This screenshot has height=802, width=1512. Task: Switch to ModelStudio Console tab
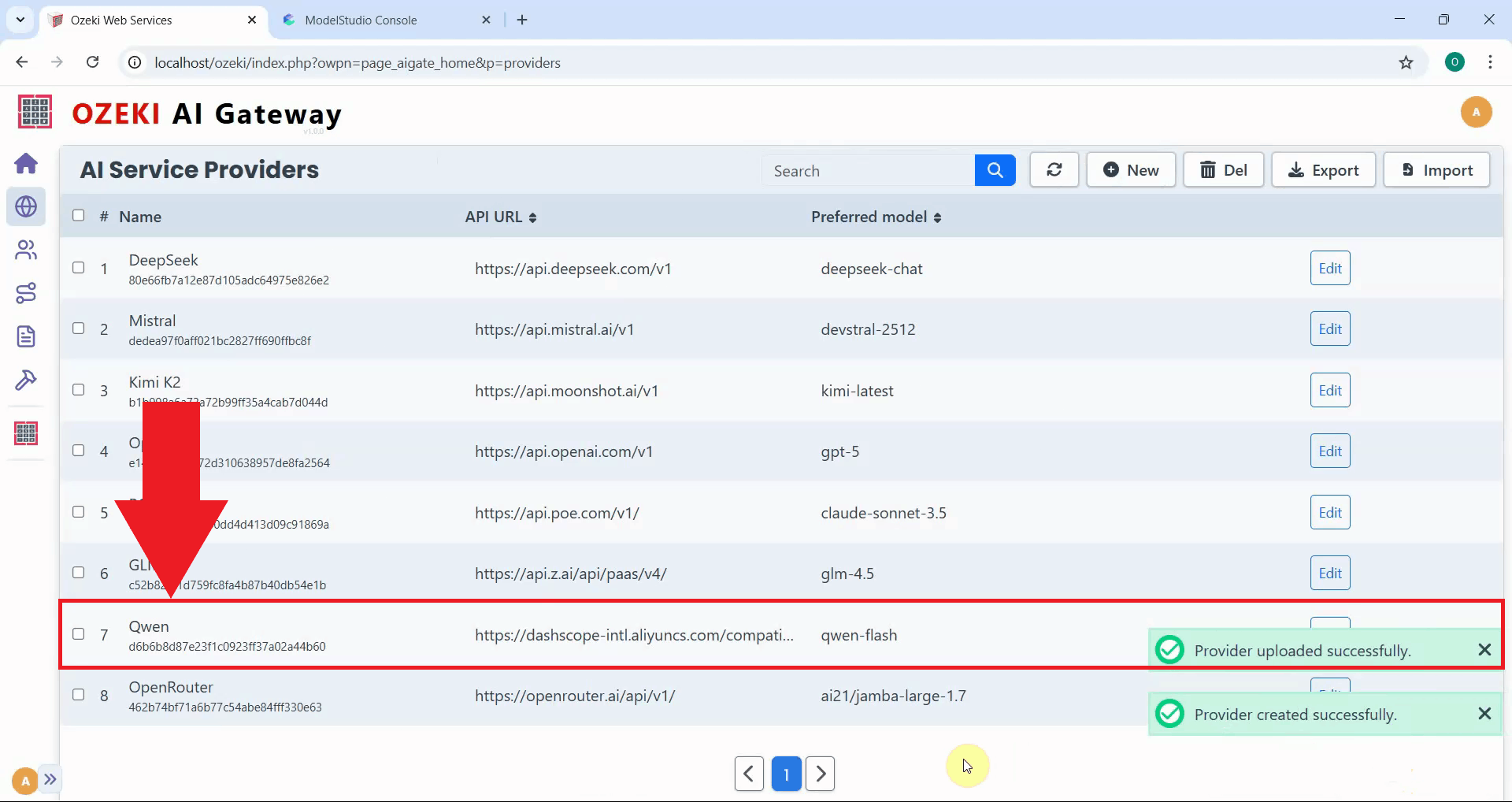pyautogui.click(x=361, y=20)
